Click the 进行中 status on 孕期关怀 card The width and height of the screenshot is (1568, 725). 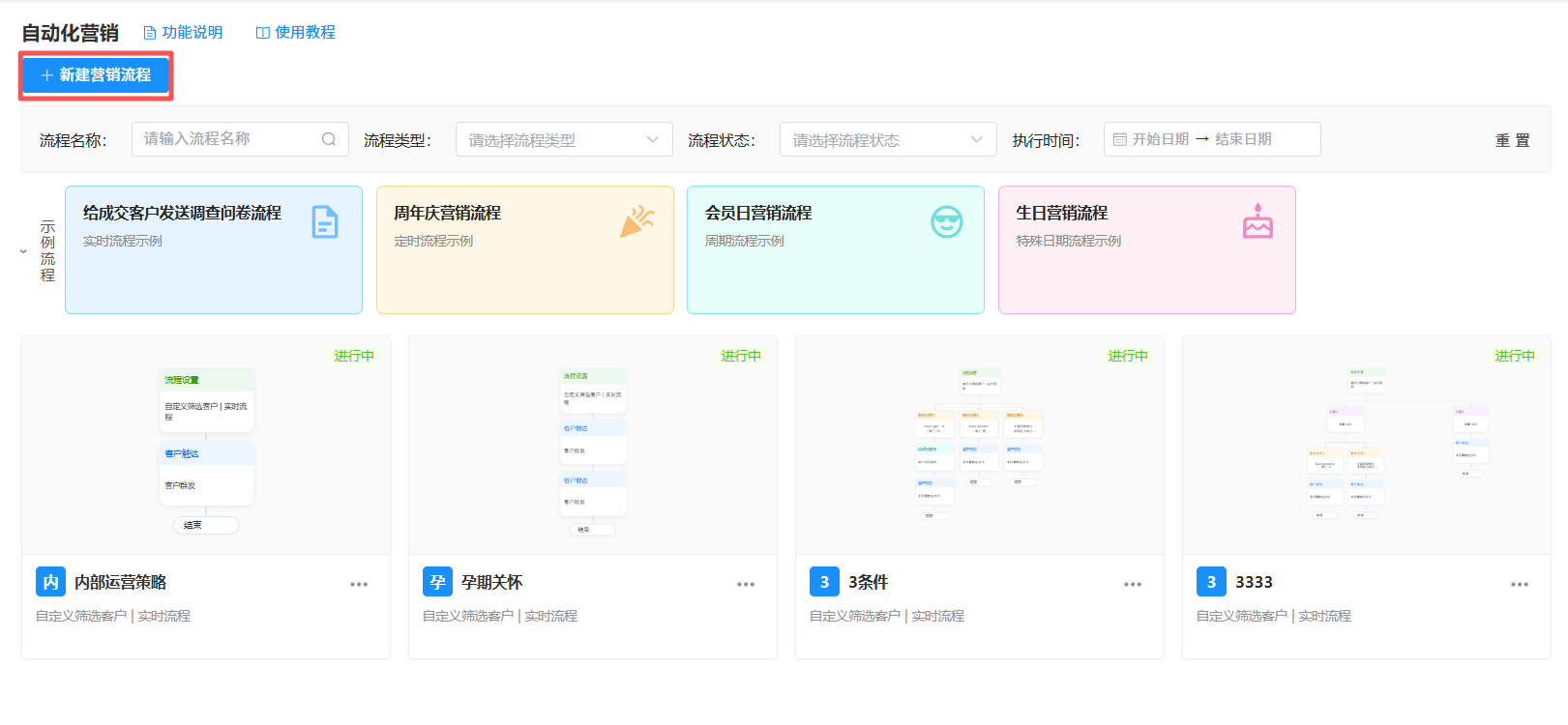pyautogui.click(x=741, y=356)
